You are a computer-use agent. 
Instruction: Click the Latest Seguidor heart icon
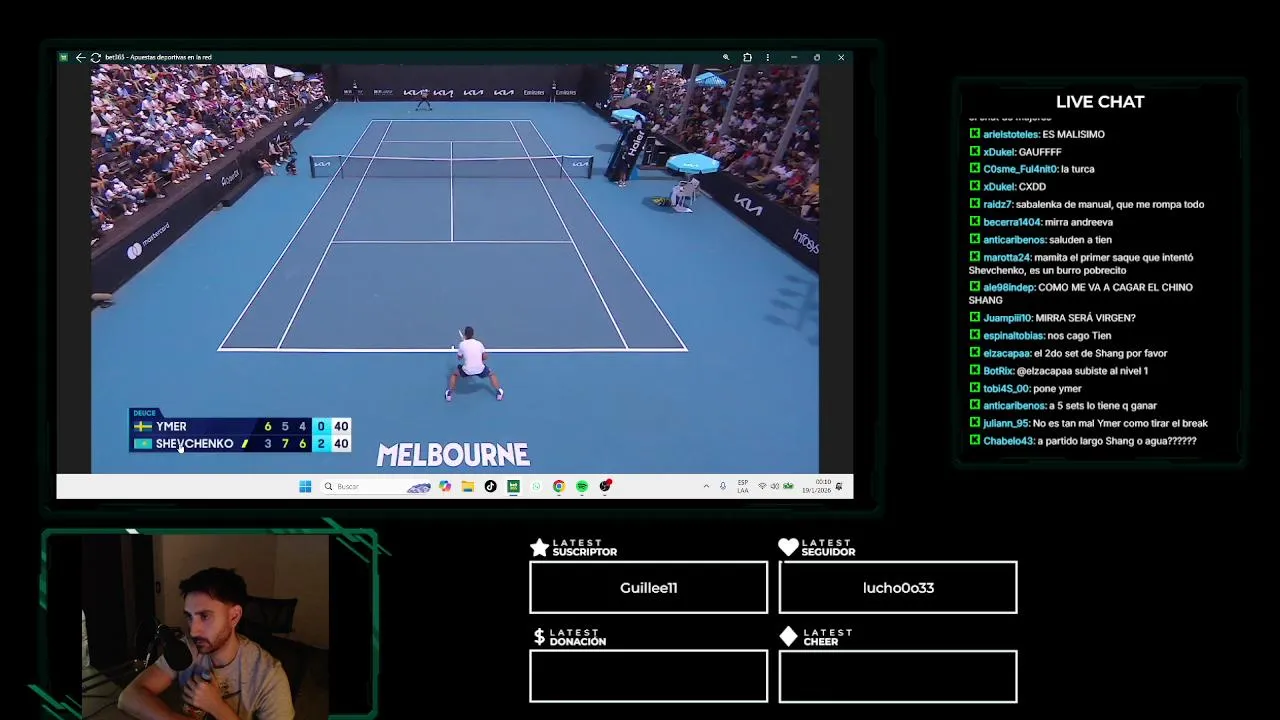point(788,547)
